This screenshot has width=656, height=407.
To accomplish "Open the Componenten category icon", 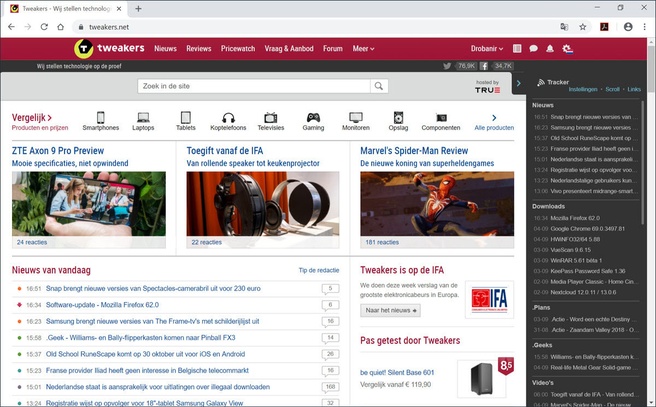I will pos(441,118).
